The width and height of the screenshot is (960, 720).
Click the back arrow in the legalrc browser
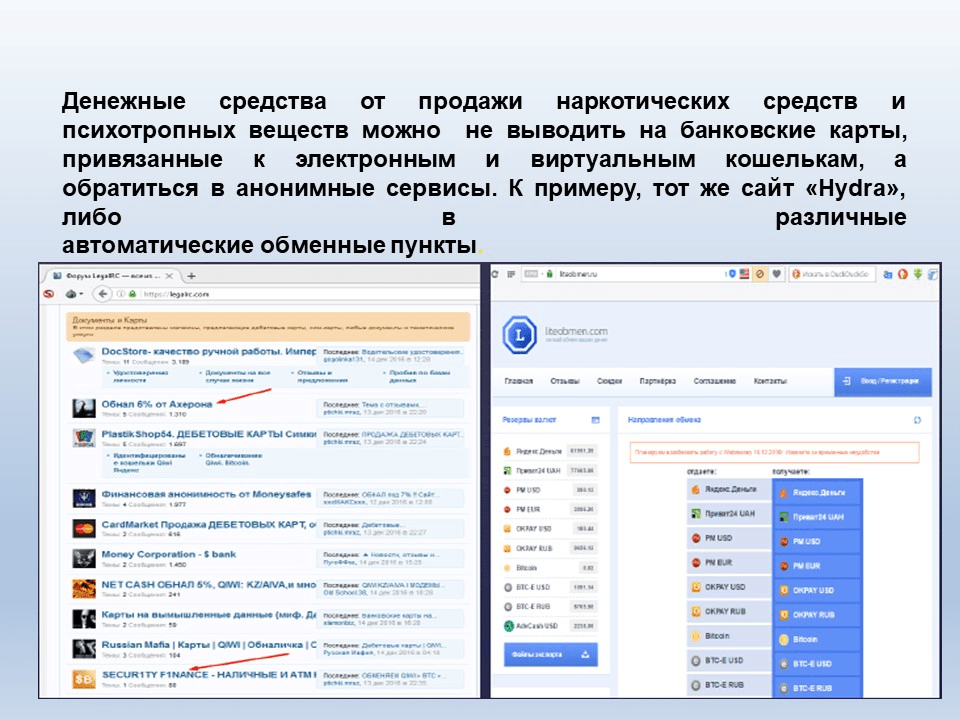(103, 294)
